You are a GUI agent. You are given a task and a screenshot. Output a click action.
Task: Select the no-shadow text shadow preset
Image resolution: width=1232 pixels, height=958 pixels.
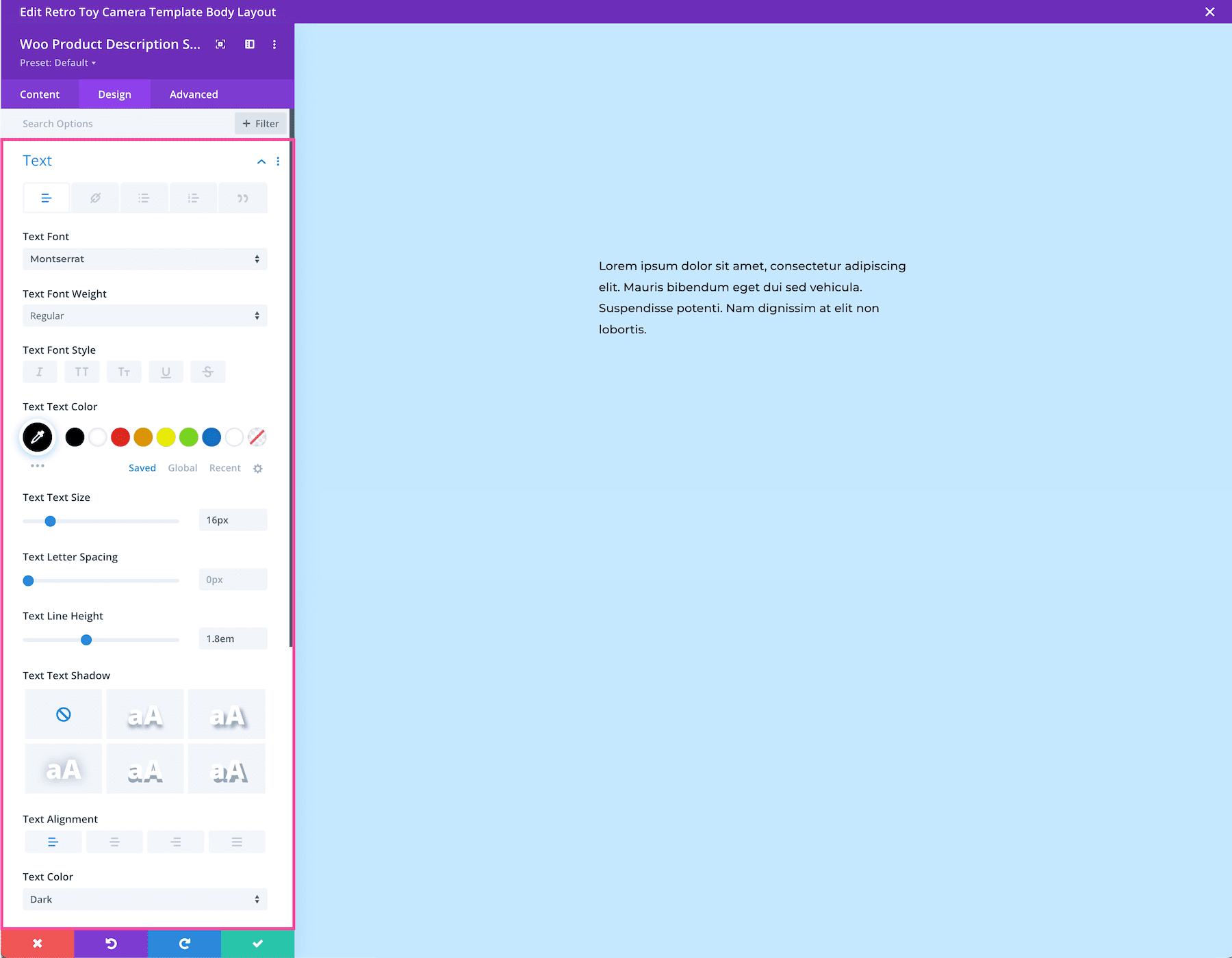click(63, 714)
